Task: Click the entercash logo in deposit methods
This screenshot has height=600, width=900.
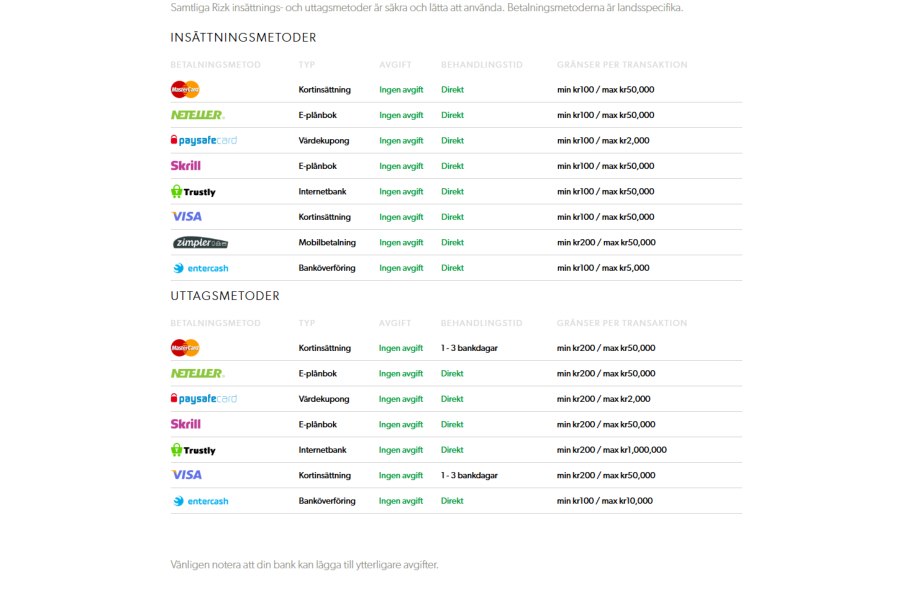Action: [x=200, y=268]
